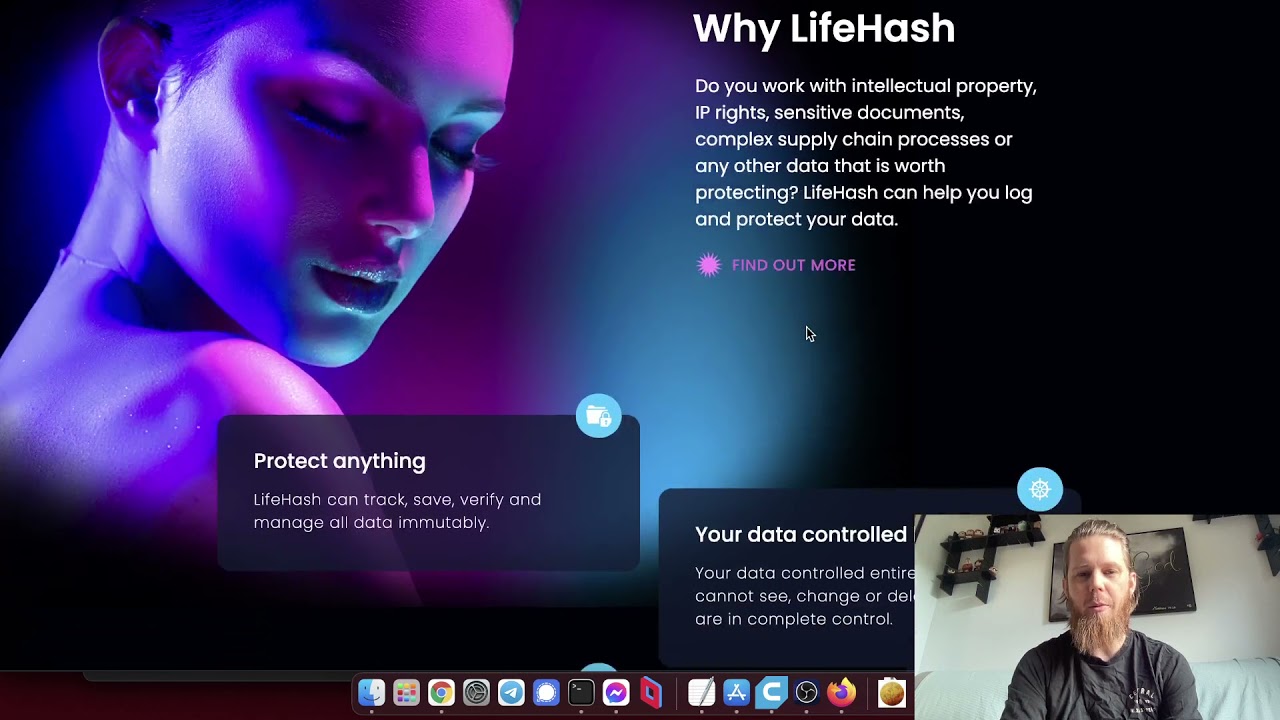1280x720 pixels.
Task: Open TextEdit from the dock
Action: coord(702,692)
